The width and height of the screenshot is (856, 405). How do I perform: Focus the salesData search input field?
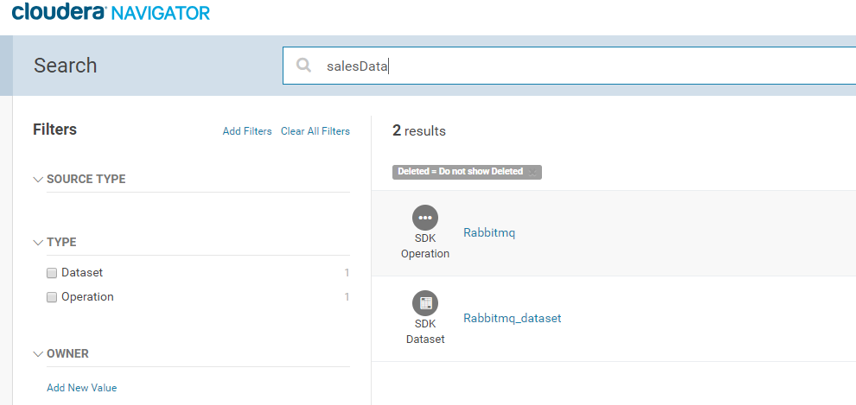[580, 66]
